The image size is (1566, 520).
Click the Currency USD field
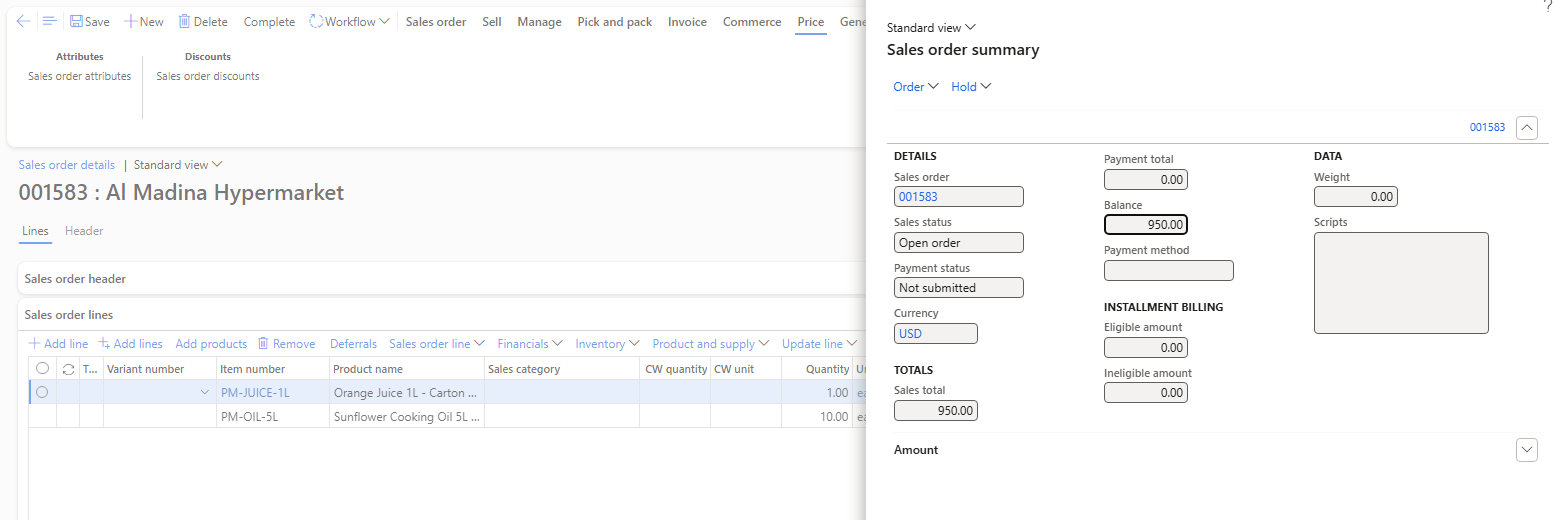pos(936,333)
